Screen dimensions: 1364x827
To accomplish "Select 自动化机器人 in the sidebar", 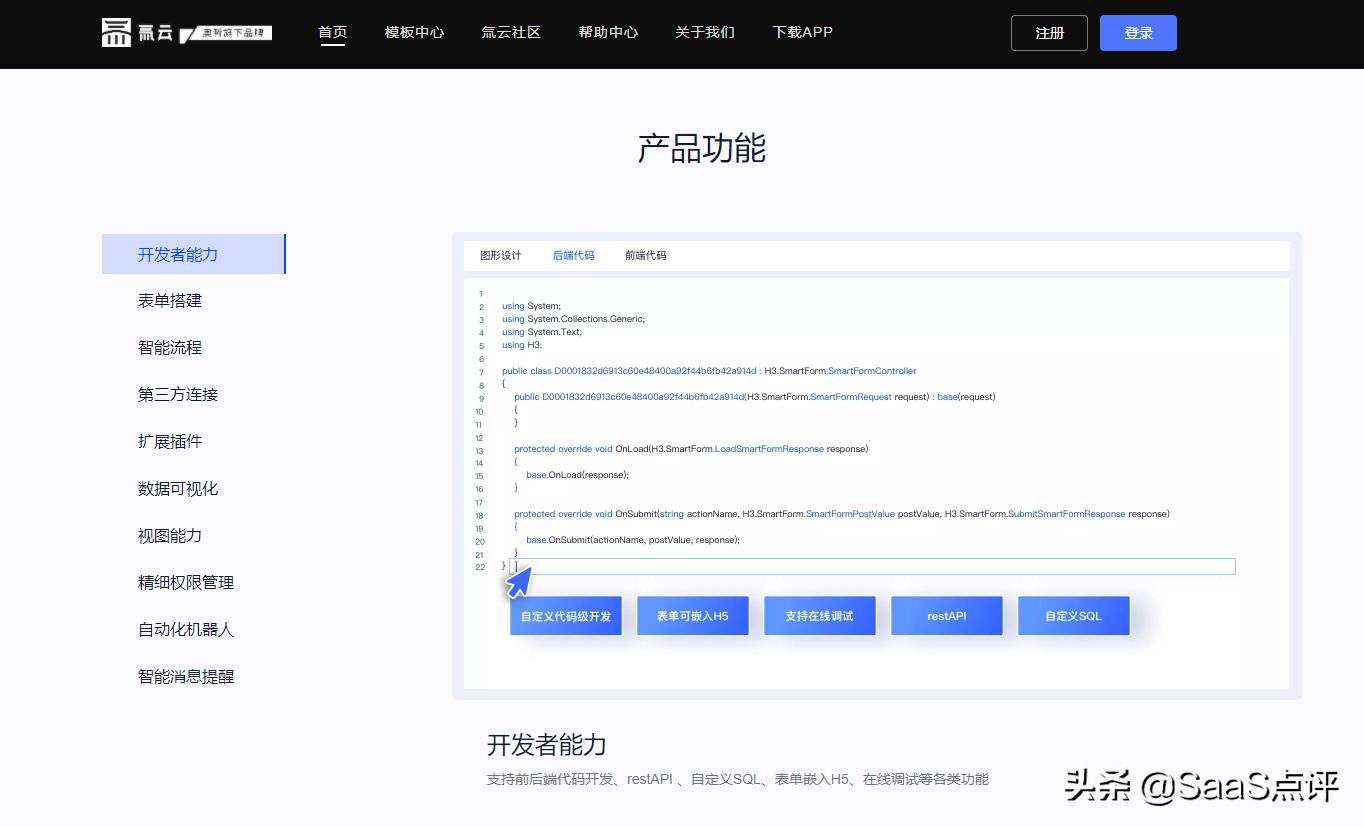I will pyautogui.click(x=186, y=630).
